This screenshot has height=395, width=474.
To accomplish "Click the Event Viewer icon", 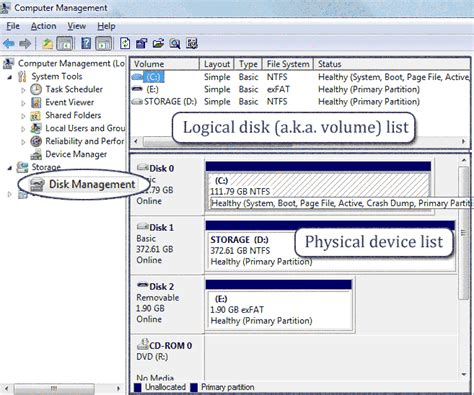I will coord(36,102).
